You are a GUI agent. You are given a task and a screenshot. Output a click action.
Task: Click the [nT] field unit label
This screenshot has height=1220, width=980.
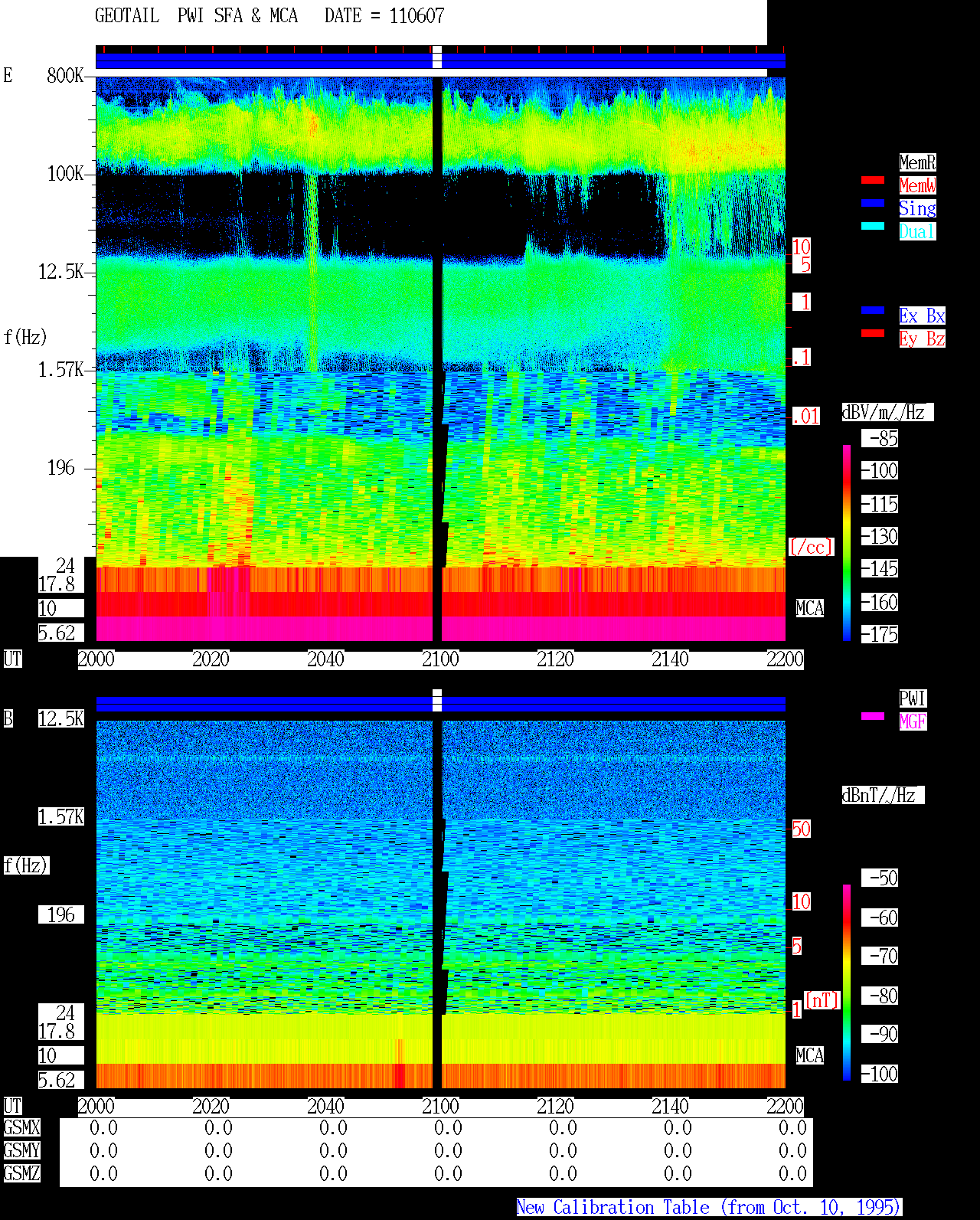point(822,1000)
